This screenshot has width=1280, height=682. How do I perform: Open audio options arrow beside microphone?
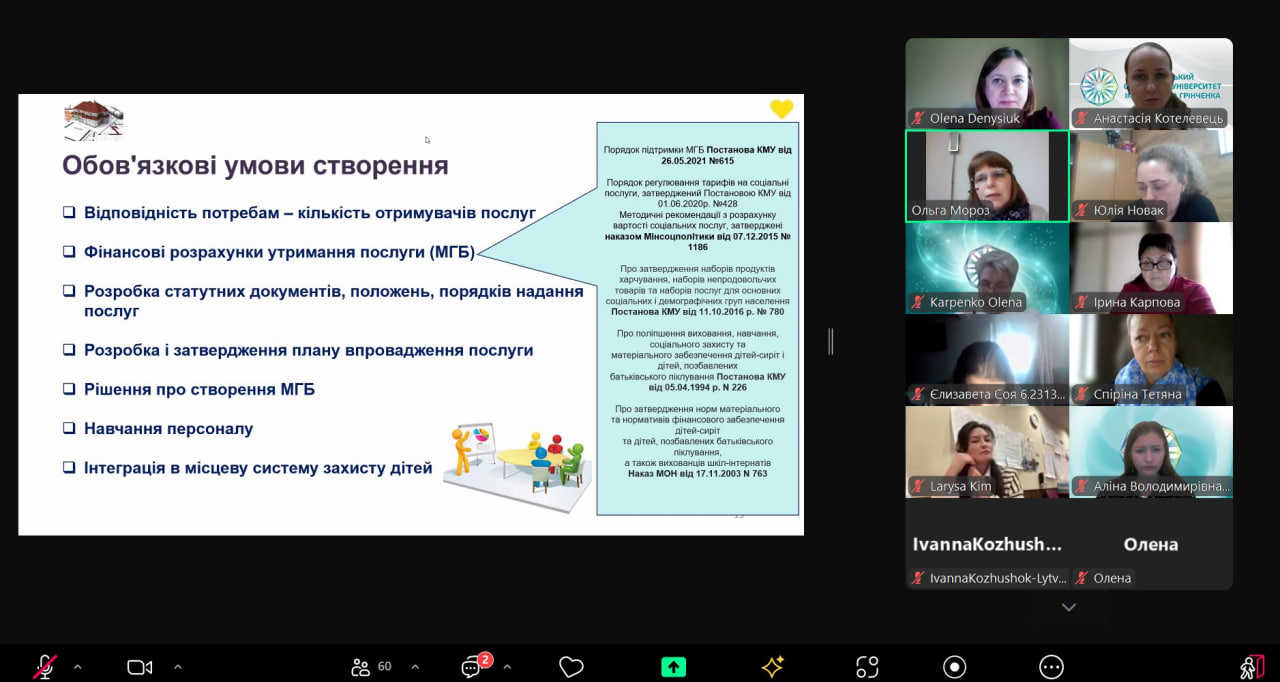click(x=78, y=667)
